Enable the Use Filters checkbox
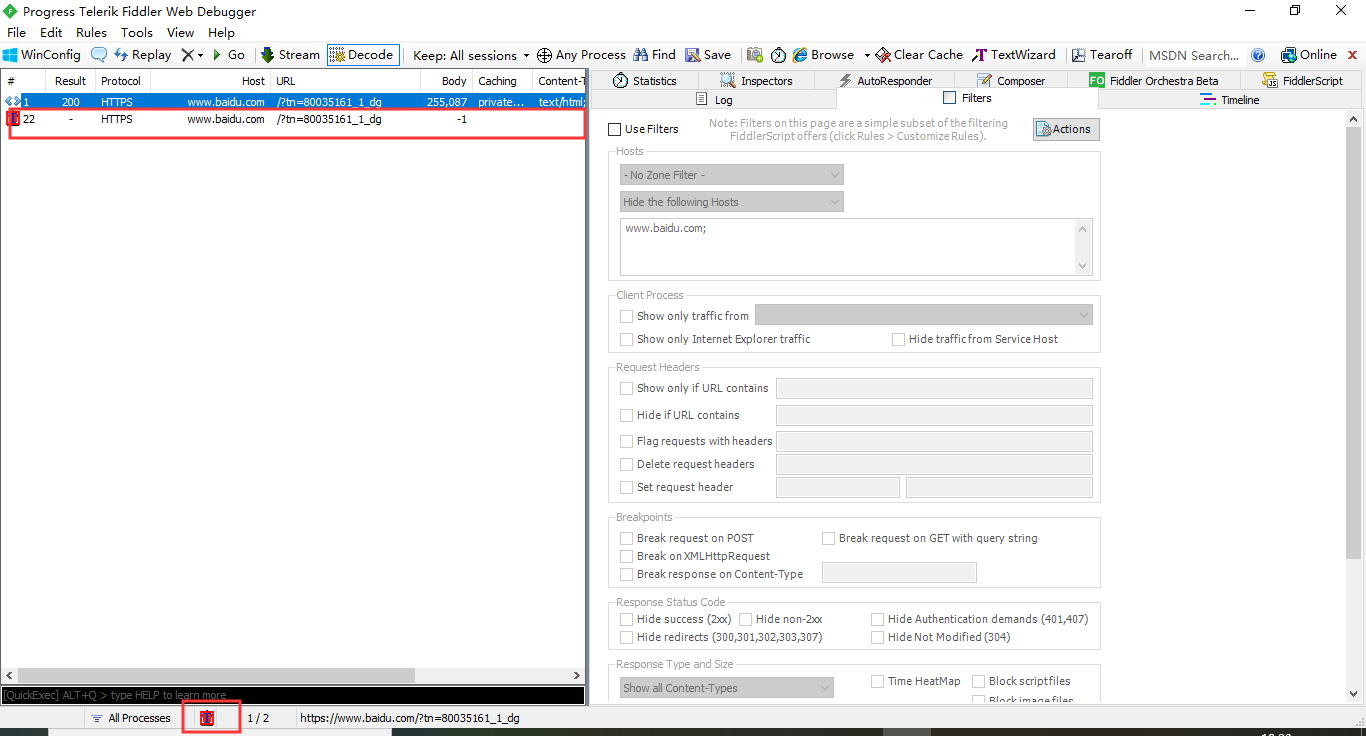Viewport: 1366px width, 736px height. pyautogui.click(x=615, y=129)
